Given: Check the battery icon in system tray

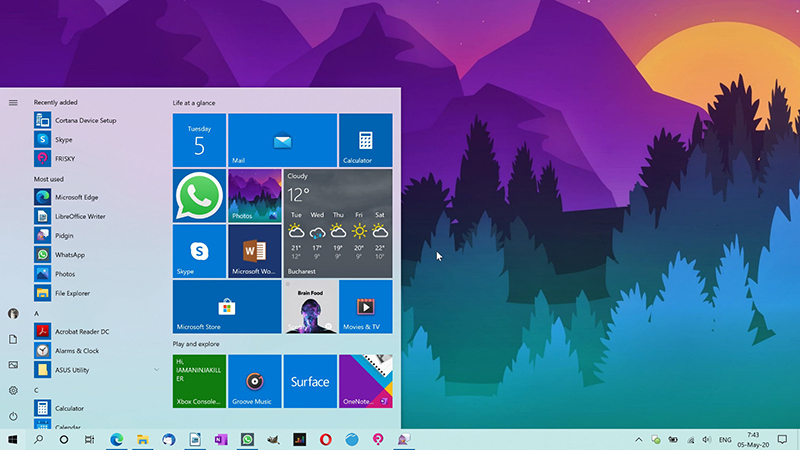Looking at the screenshot, I should click(673, 440).
